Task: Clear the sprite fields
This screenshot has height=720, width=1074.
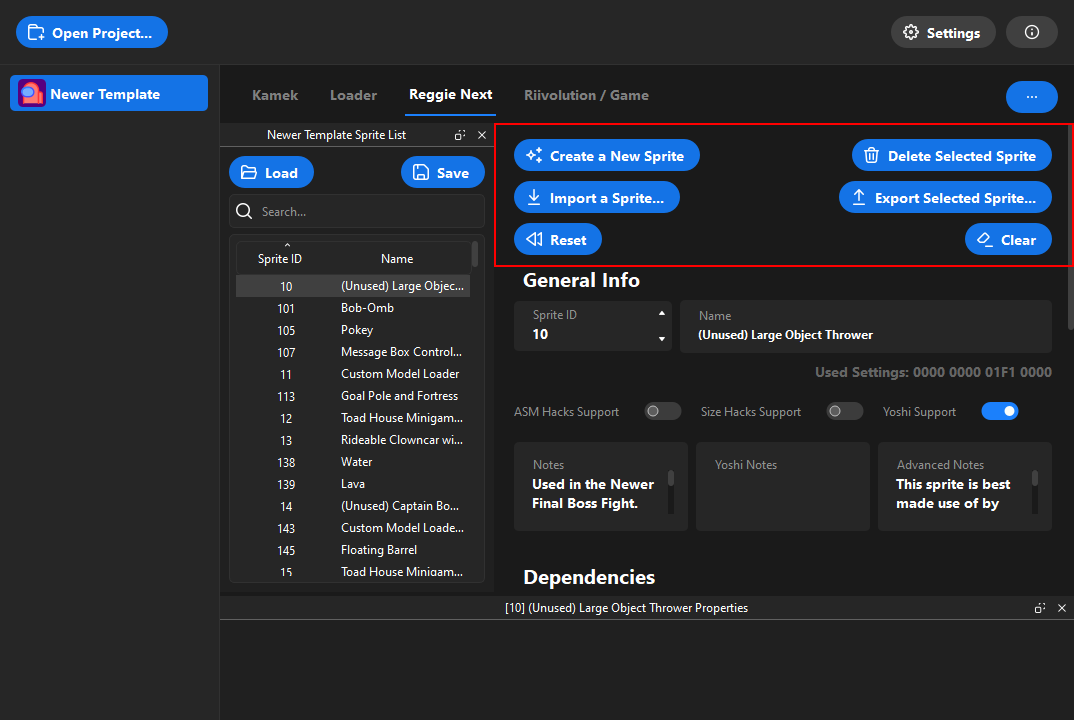Action: [1008, 239]
